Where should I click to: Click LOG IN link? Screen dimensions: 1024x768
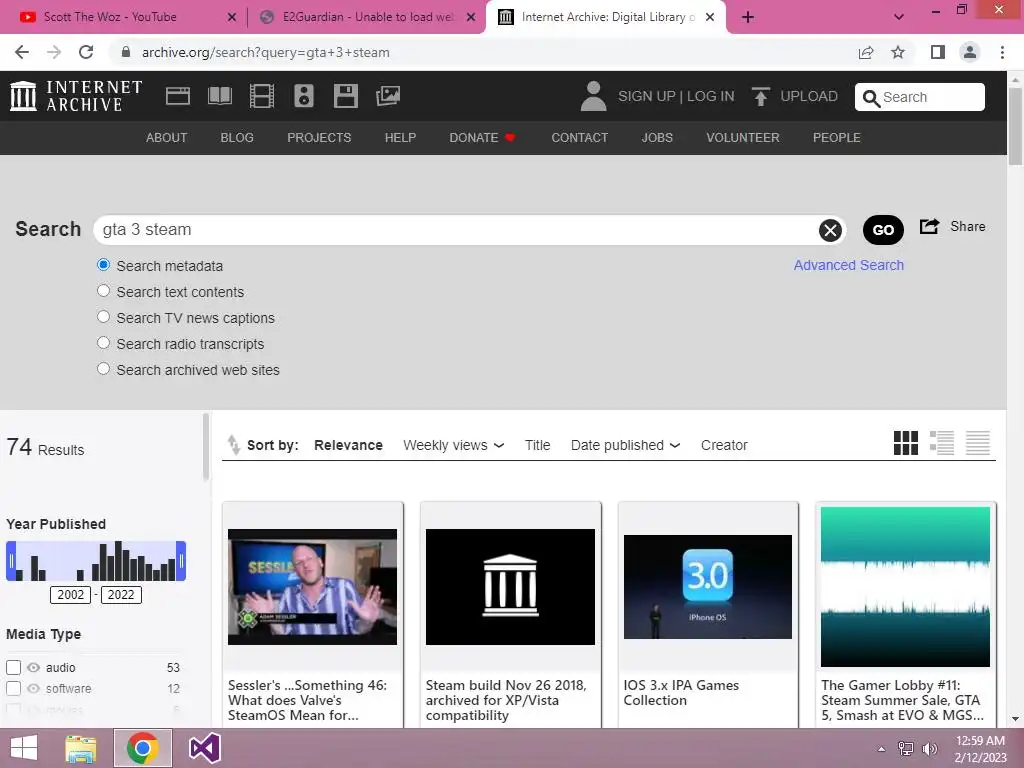(x=711, y=96)
